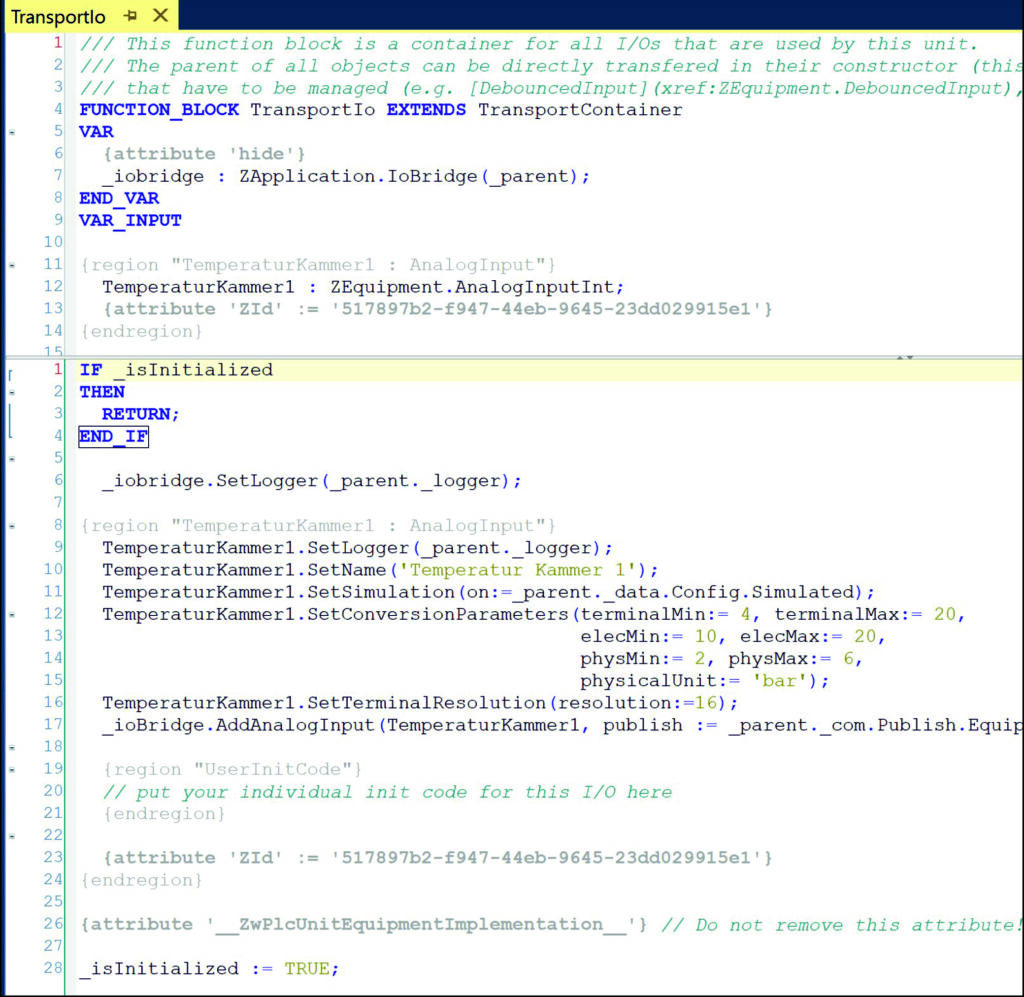
Task: Click TemperaturKammer1.SetLogger call
Action: tap(357, 548)
